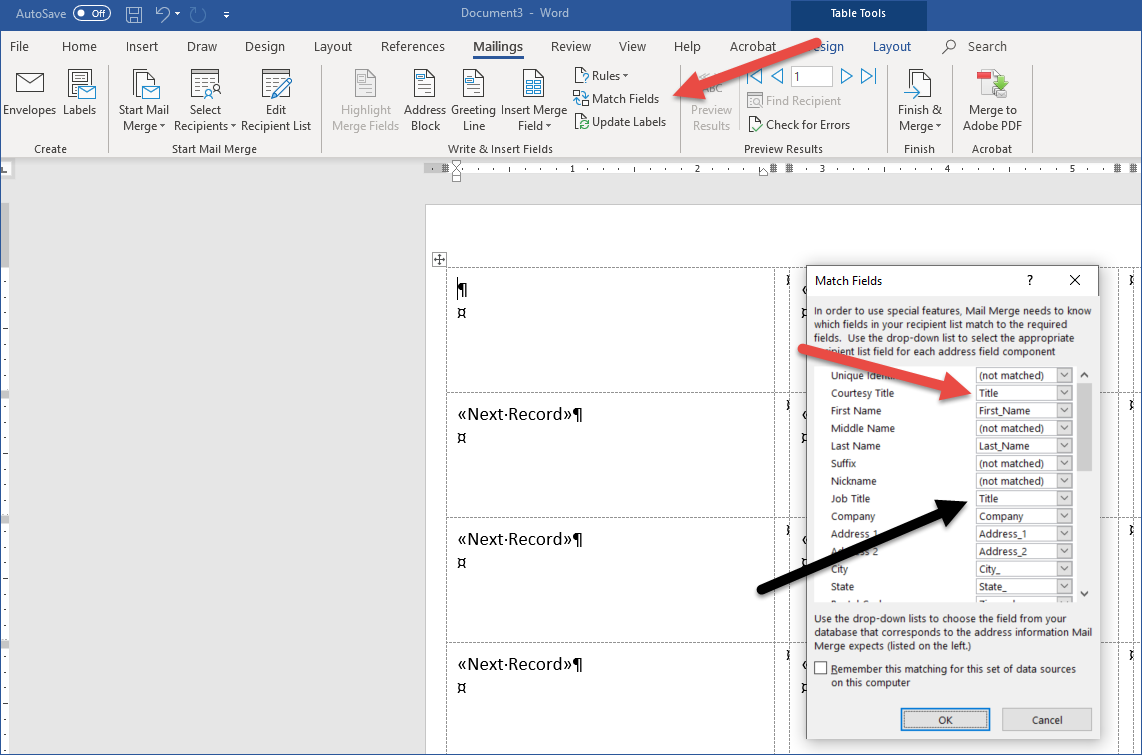Image resolution: width=1142 pixels, height=755 pixels.
Task: Enable Remember this matching checkbox
Action: point(821,668)
